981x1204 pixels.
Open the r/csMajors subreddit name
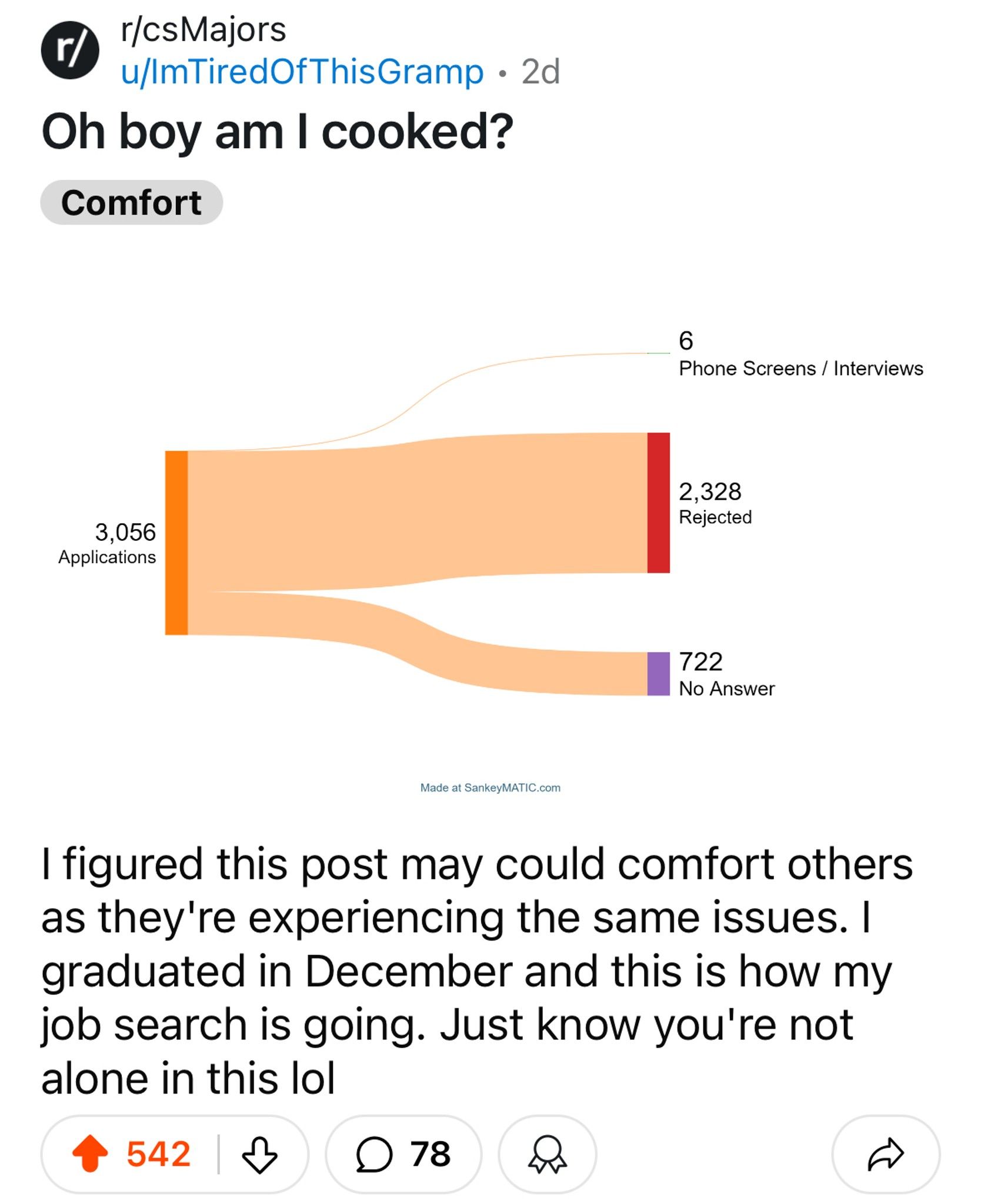coord(203,29)
